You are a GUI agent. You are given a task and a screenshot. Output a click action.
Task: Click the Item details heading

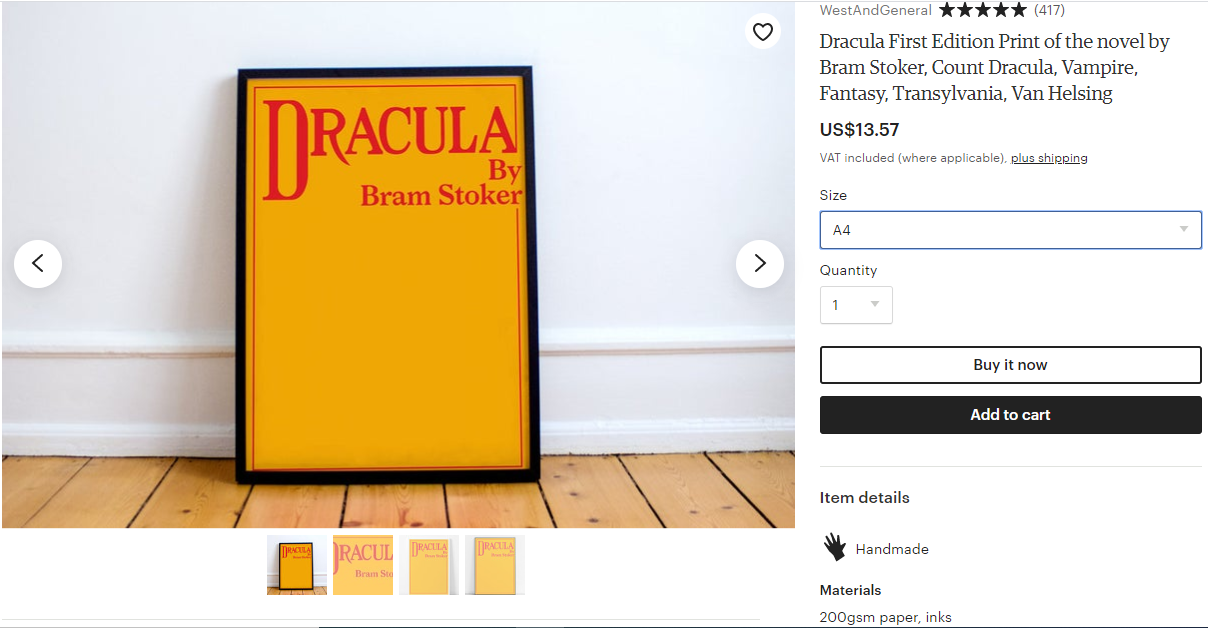[x=865, y=497]
